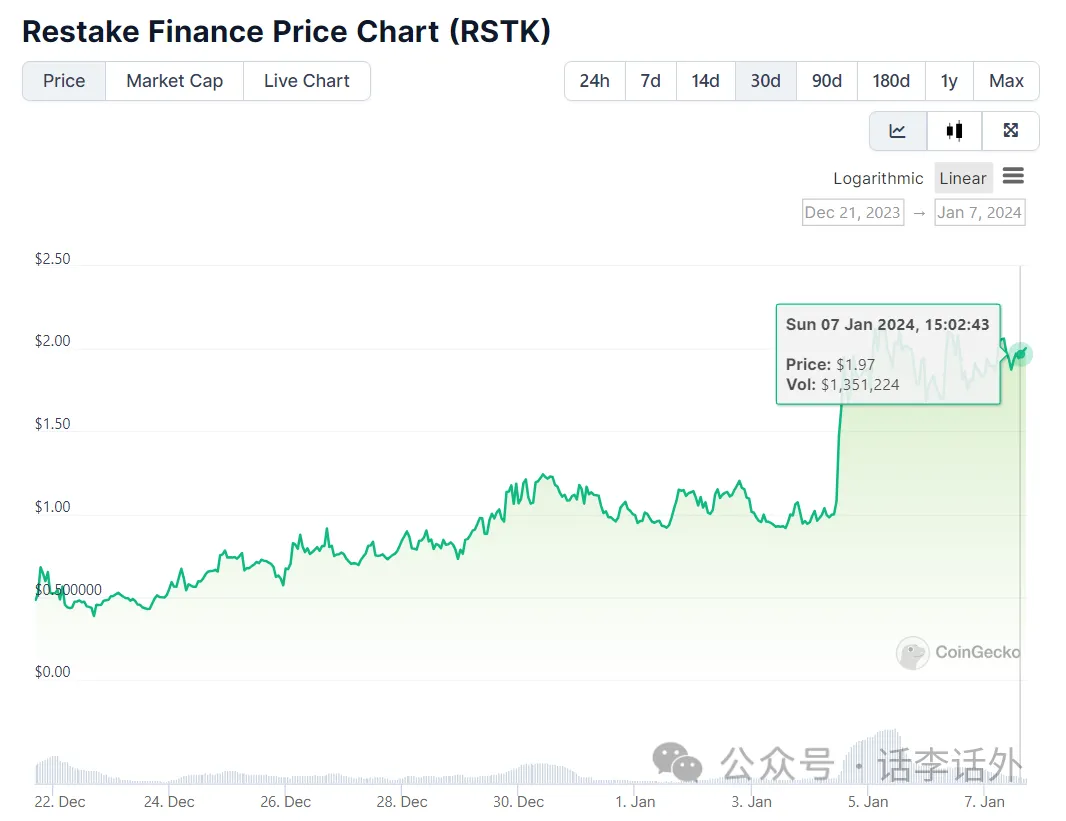Edit end date Jan 7, 2024
The height and width of the screenshot is (821, 1066).
pyautogui.click(x=980, y=213)
